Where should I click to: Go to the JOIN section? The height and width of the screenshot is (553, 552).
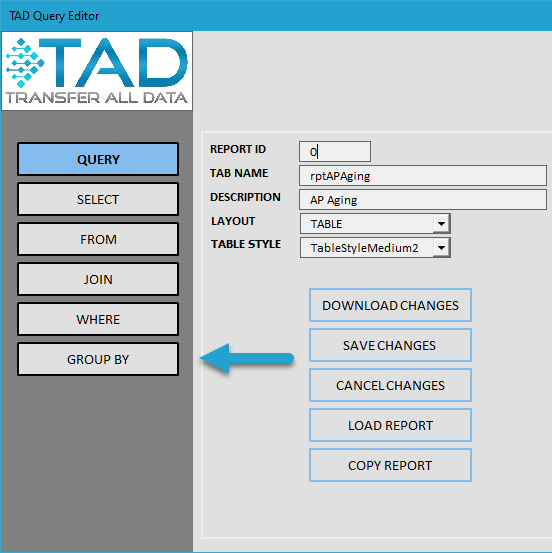click(98, 279)
